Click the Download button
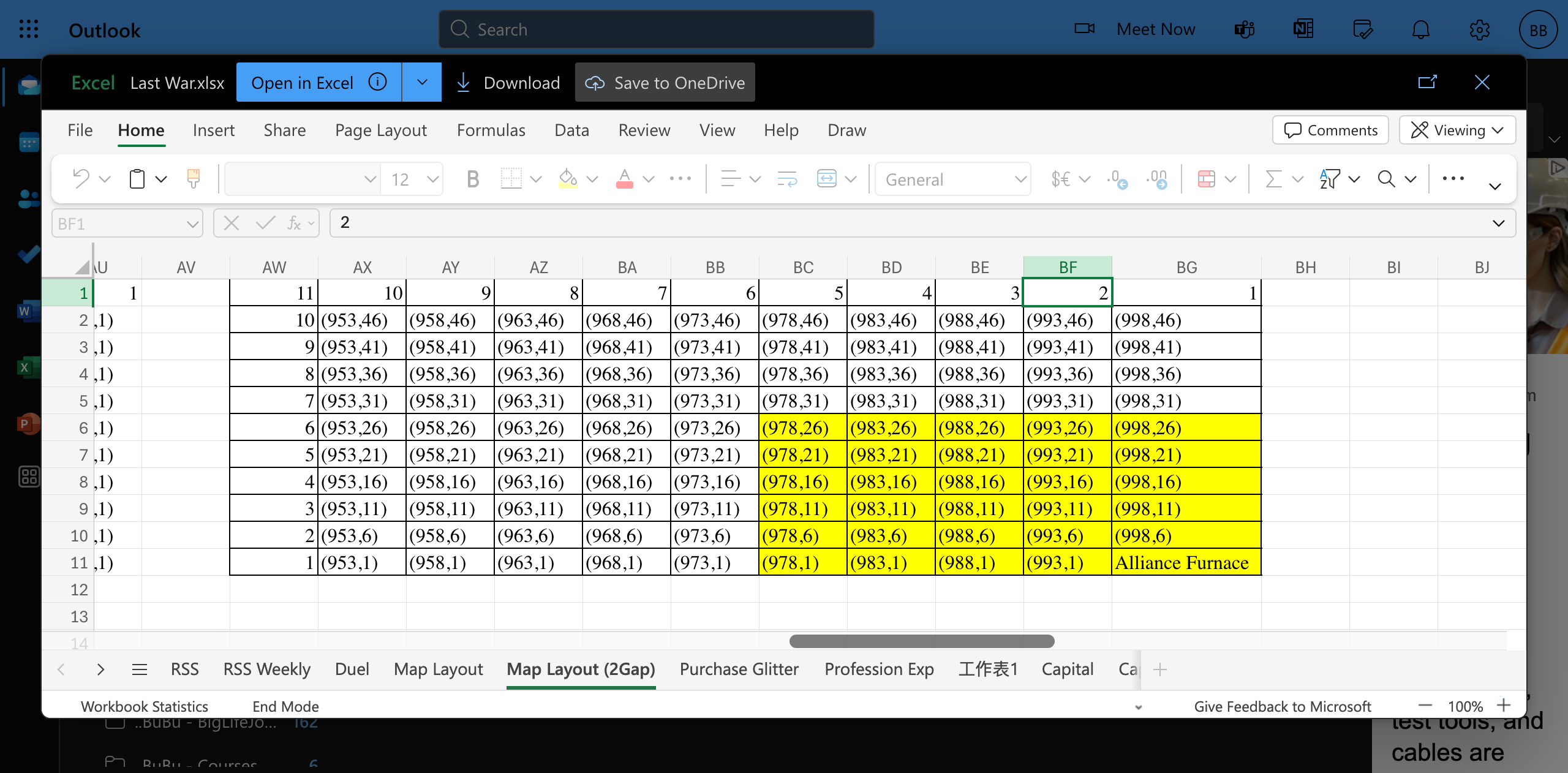Screen dimensions: 1568x773 pos(508,82)
